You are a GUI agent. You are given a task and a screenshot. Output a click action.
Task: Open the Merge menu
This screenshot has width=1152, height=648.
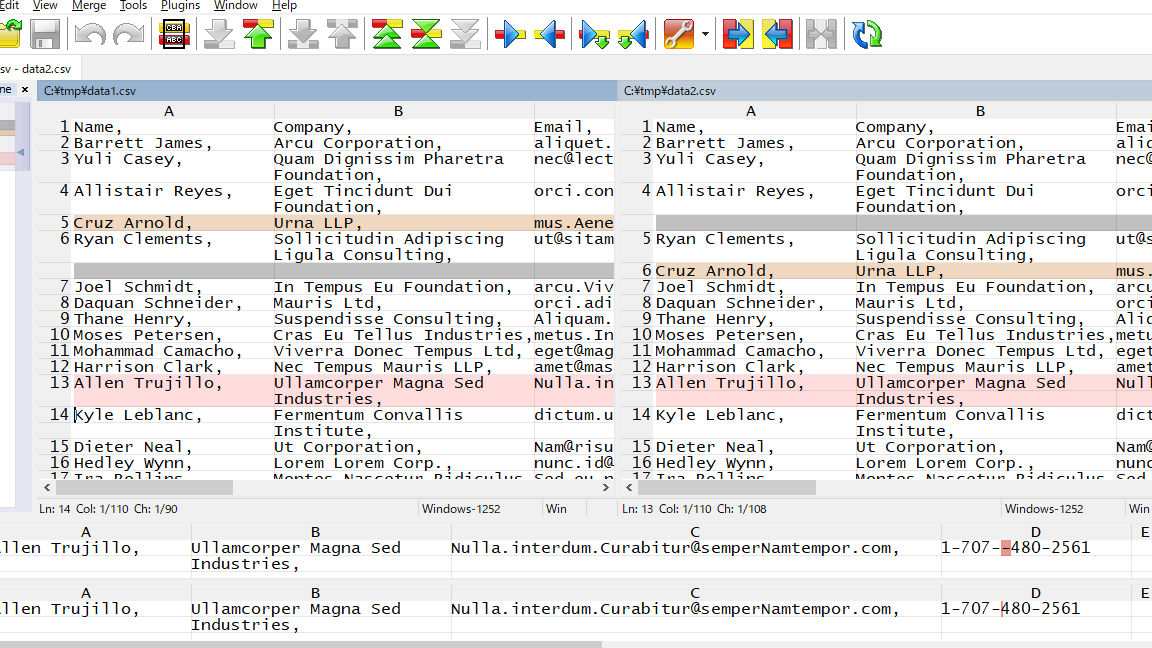tap(89, 6)
